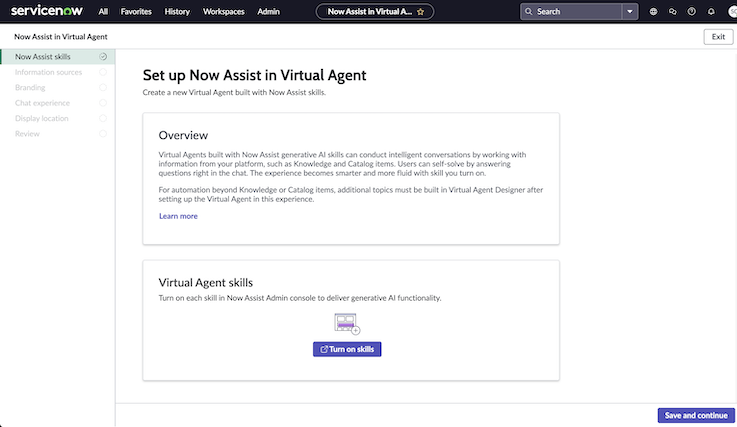The image size is (737, 427).
Task: Expand the search scope dropdown arrow
Action: click(630, 11)
